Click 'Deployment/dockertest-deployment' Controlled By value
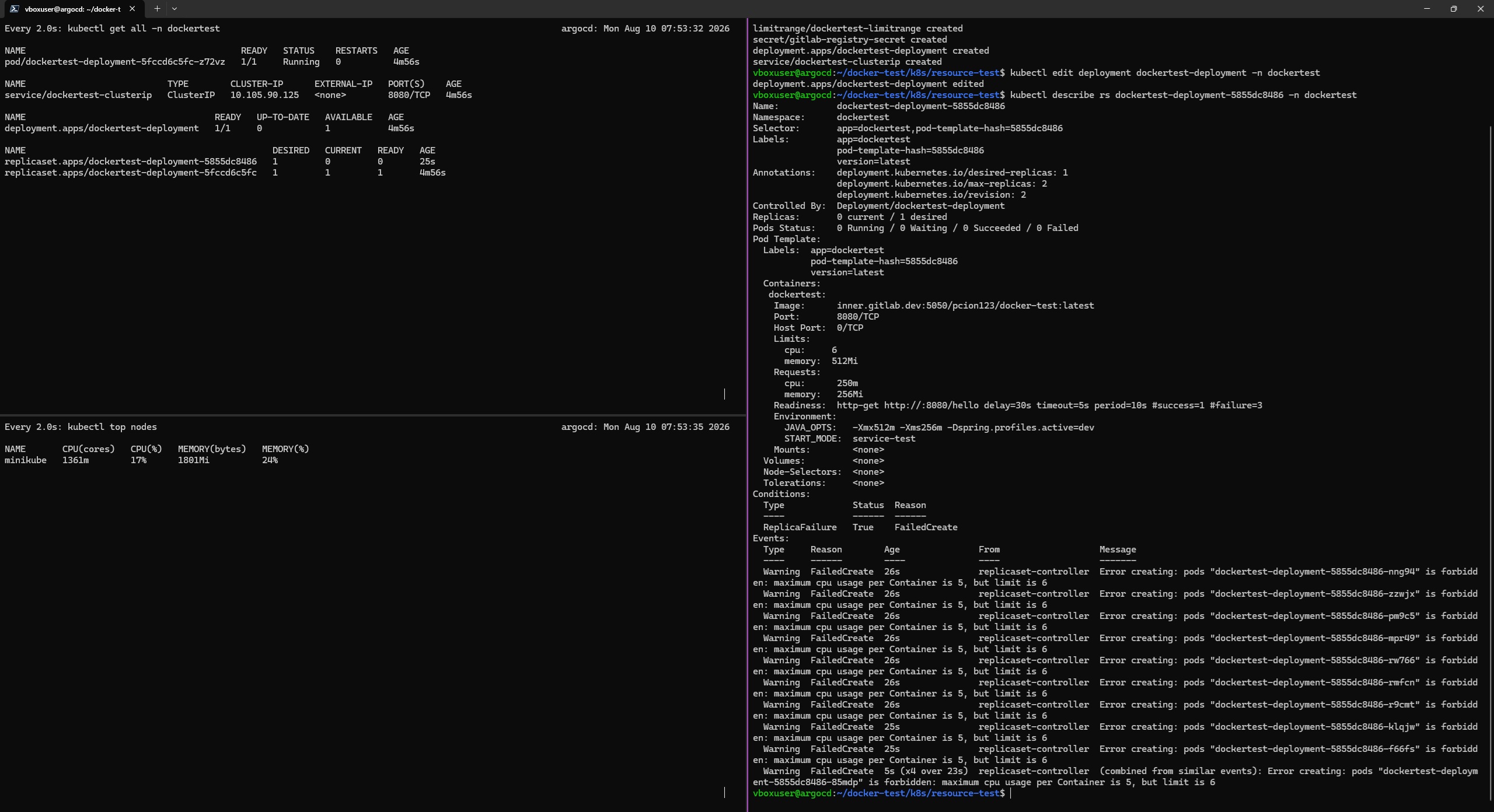Screen dimensions: 1494x812 [921, 206]
